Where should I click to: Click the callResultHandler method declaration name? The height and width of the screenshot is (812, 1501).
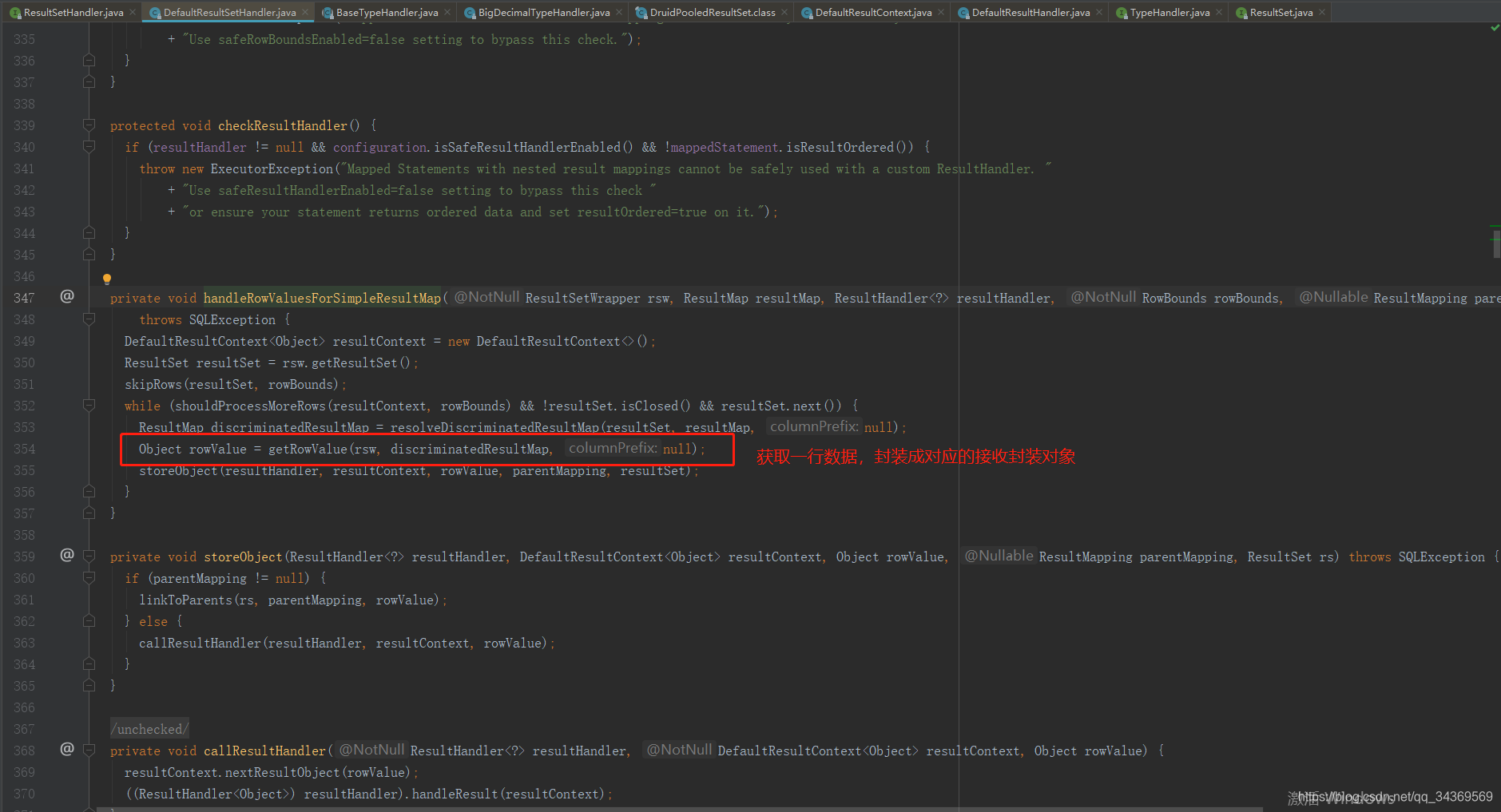pyautogui.click(x=264, y=751)
